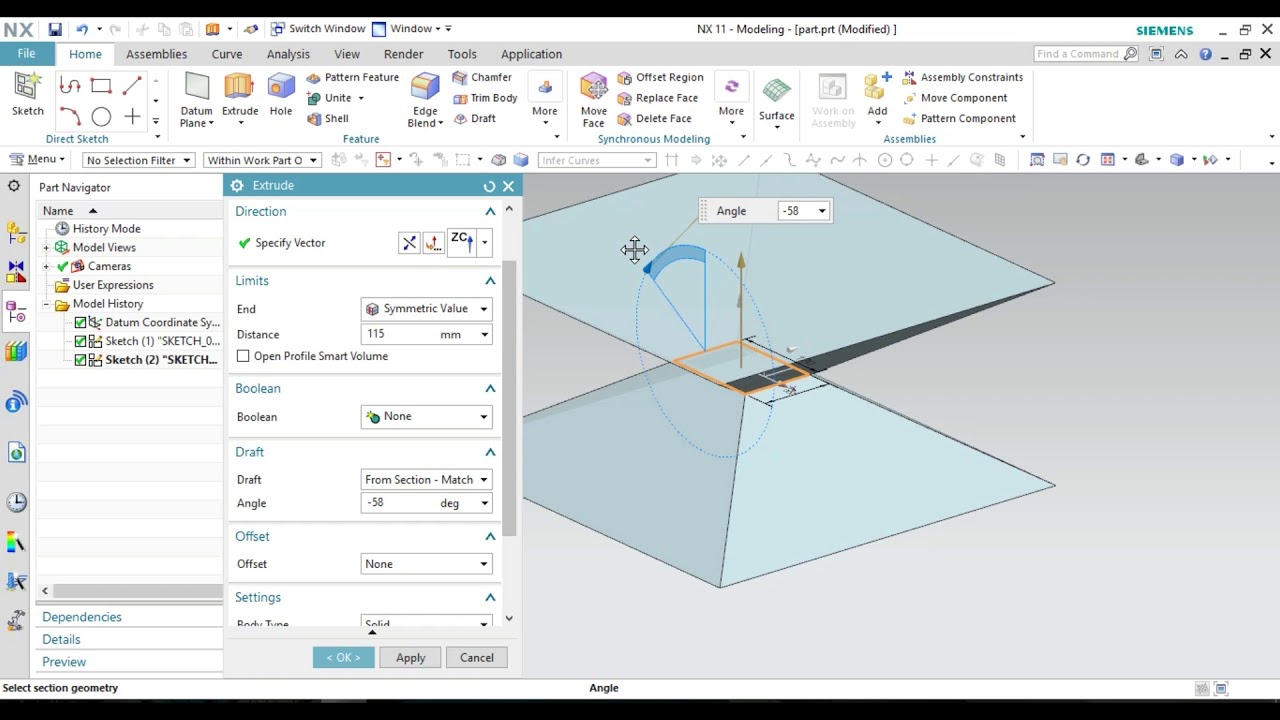Select the Datum Plane tool
Image resolution: width=1280 pixels, height=720 pixels.
[197, 101]
